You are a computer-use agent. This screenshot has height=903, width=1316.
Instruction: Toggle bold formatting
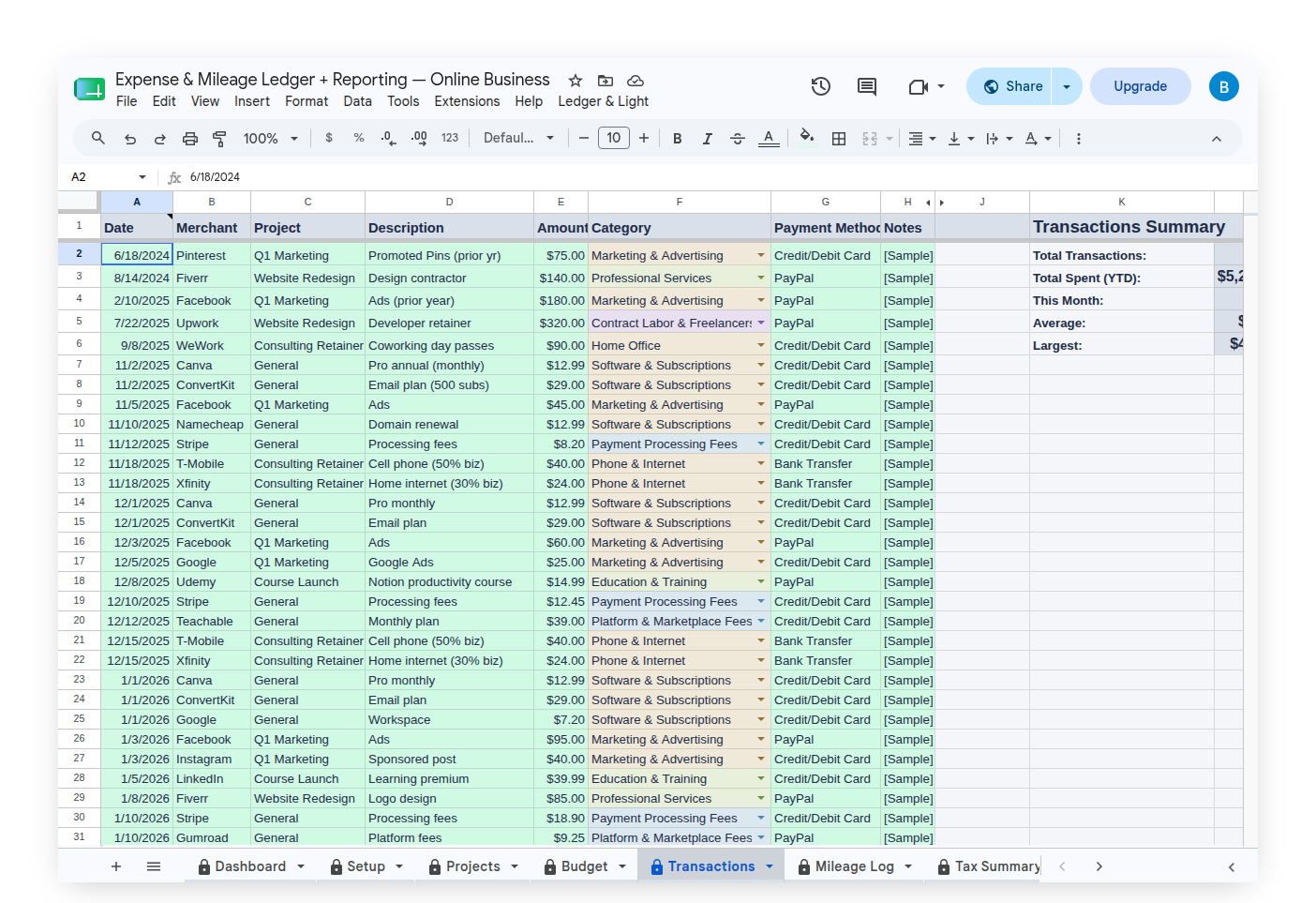click(x=678, y=139)
